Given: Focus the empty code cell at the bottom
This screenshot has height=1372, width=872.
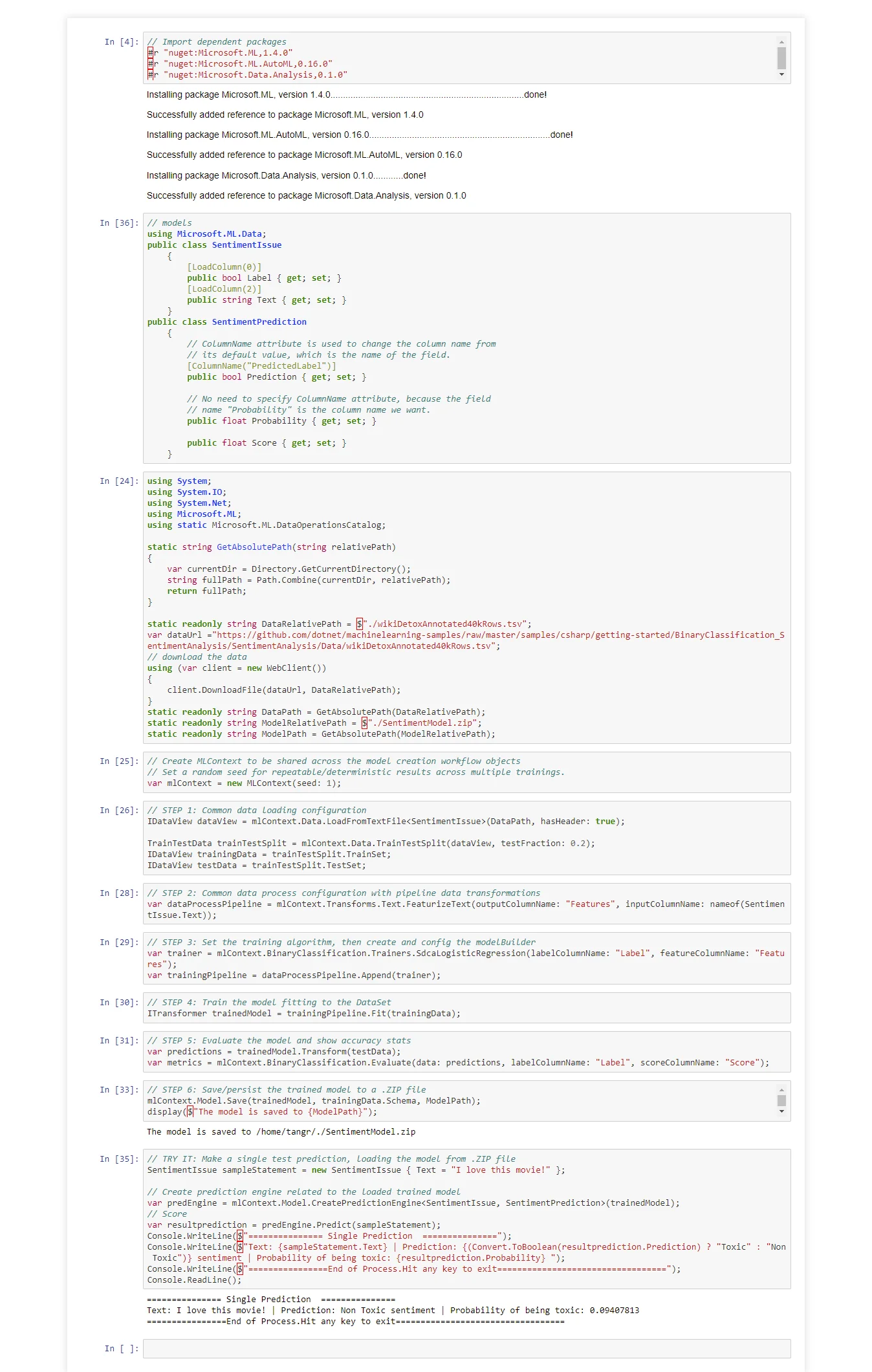Looking at the screenshot, I should click(466, 1349).
